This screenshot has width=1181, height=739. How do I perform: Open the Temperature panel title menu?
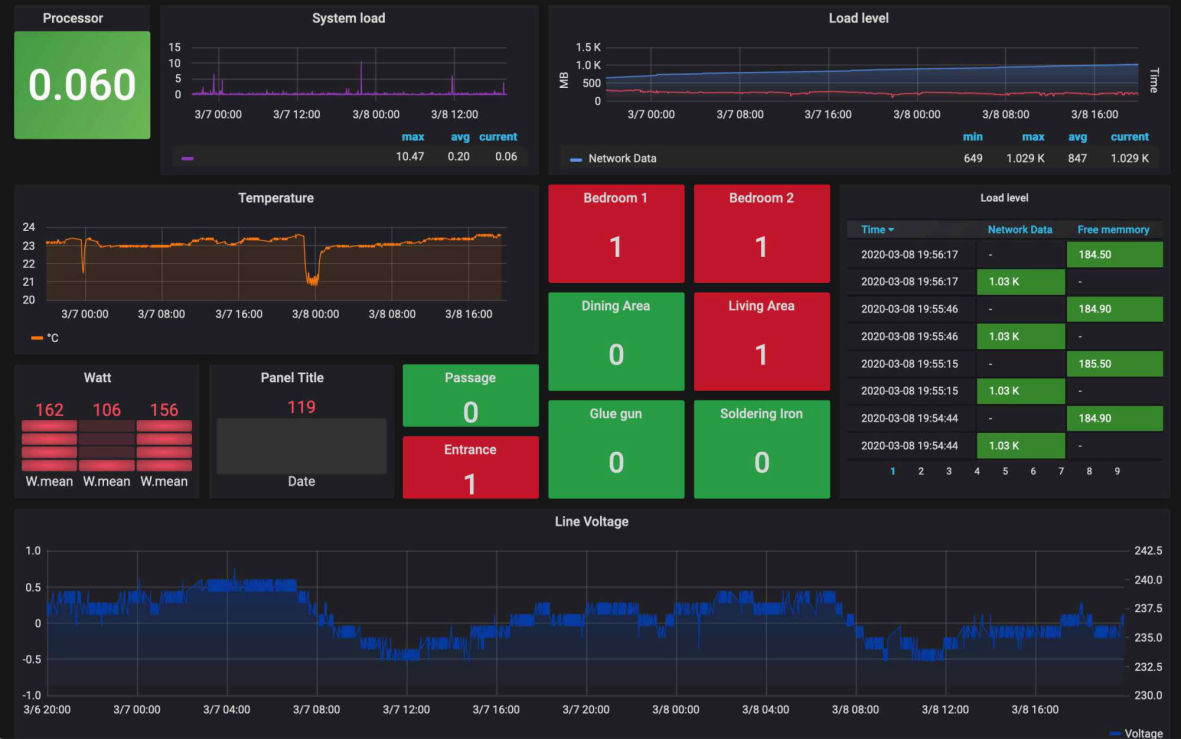pos(276,197)
